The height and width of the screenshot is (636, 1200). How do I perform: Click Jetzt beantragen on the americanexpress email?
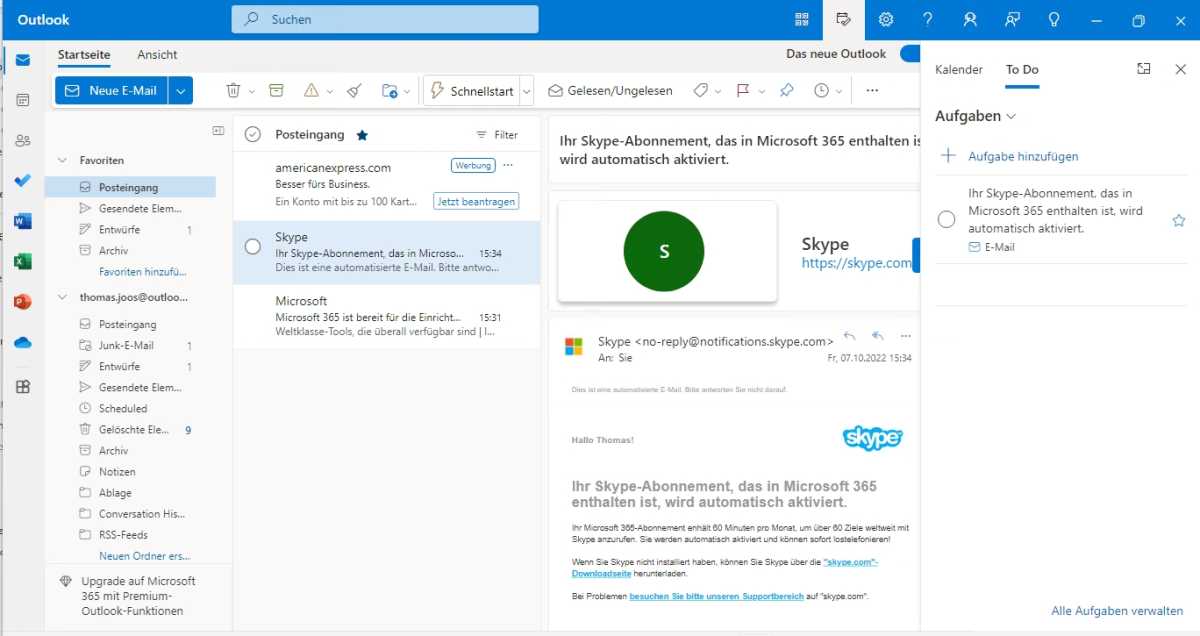[x=476, y=201]
